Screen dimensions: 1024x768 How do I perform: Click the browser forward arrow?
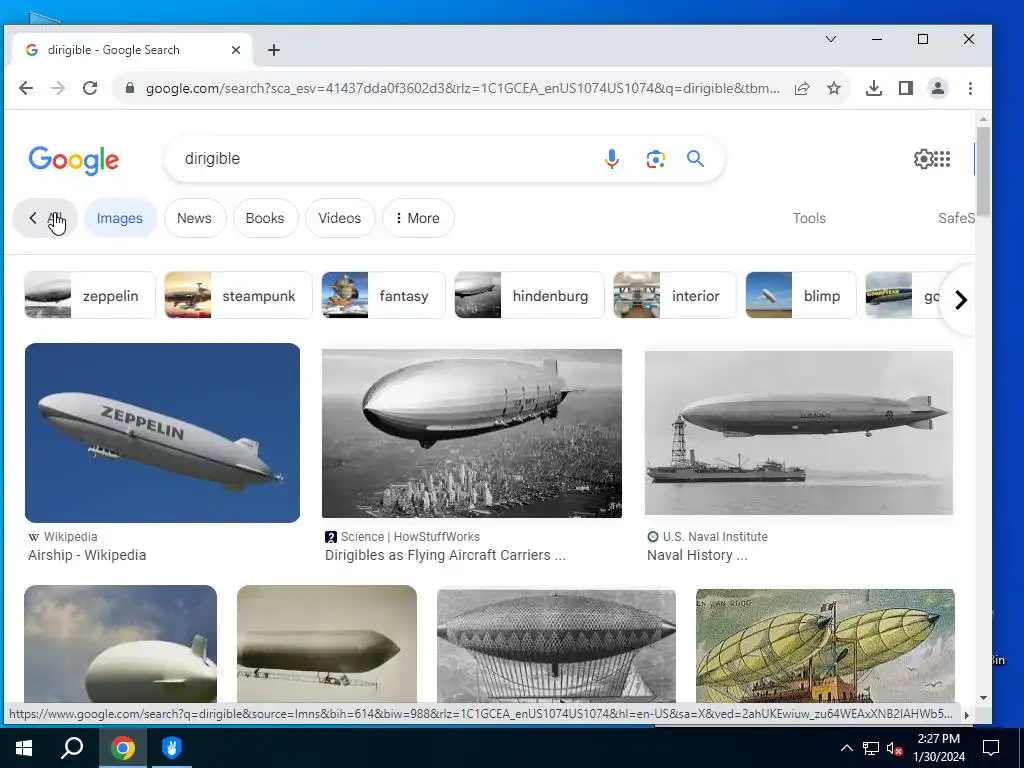58,88
